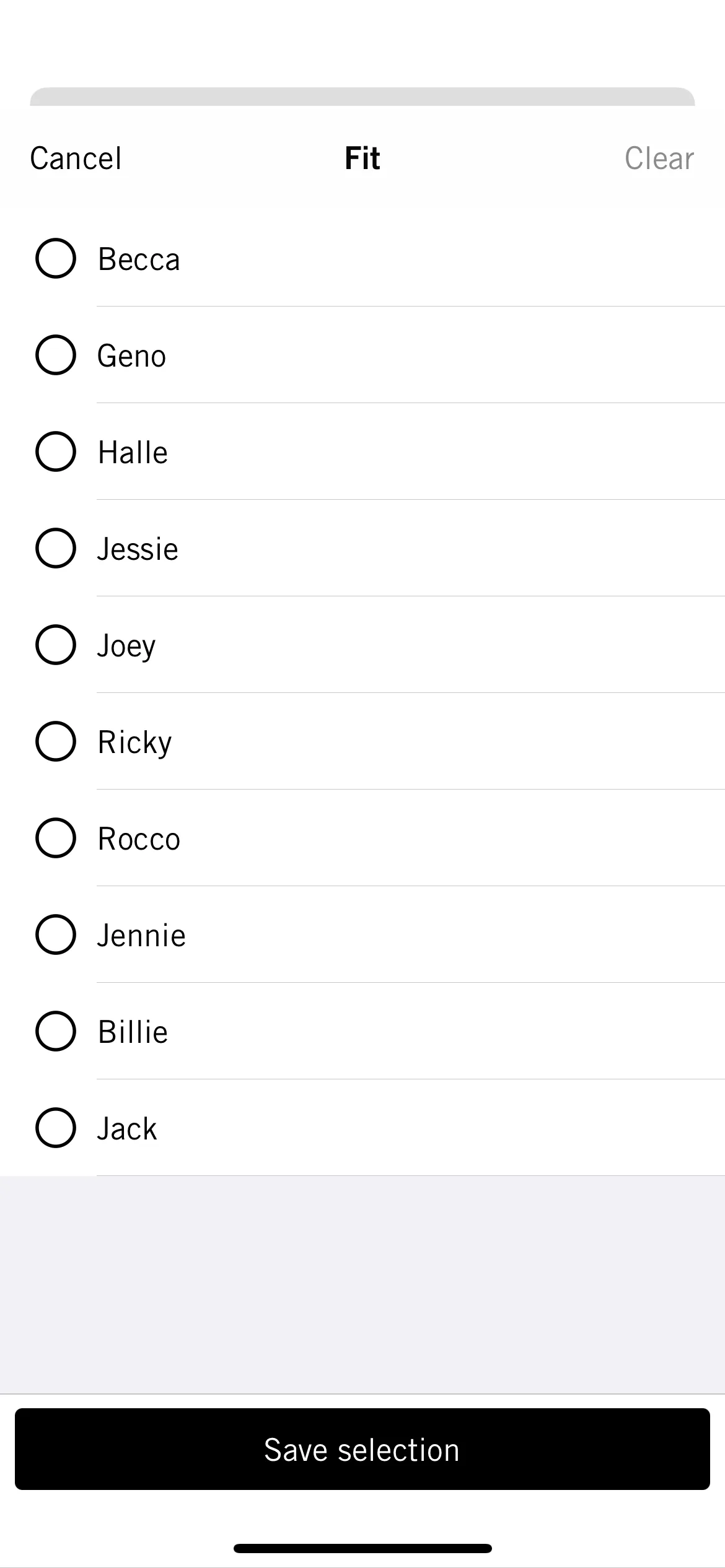Tap the Jennie row label
Screen dimensions: 725x1568
click(x=141, y=936)
